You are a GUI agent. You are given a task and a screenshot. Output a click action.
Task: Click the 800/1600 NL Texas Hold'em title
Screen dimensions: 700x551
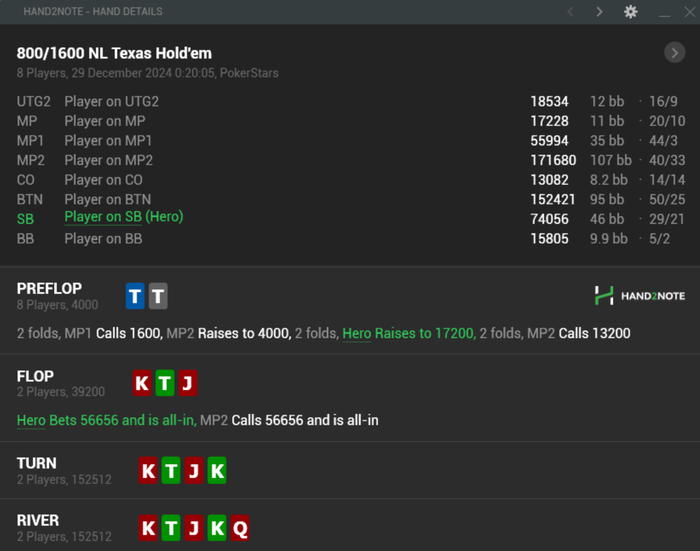coord(114,53)
